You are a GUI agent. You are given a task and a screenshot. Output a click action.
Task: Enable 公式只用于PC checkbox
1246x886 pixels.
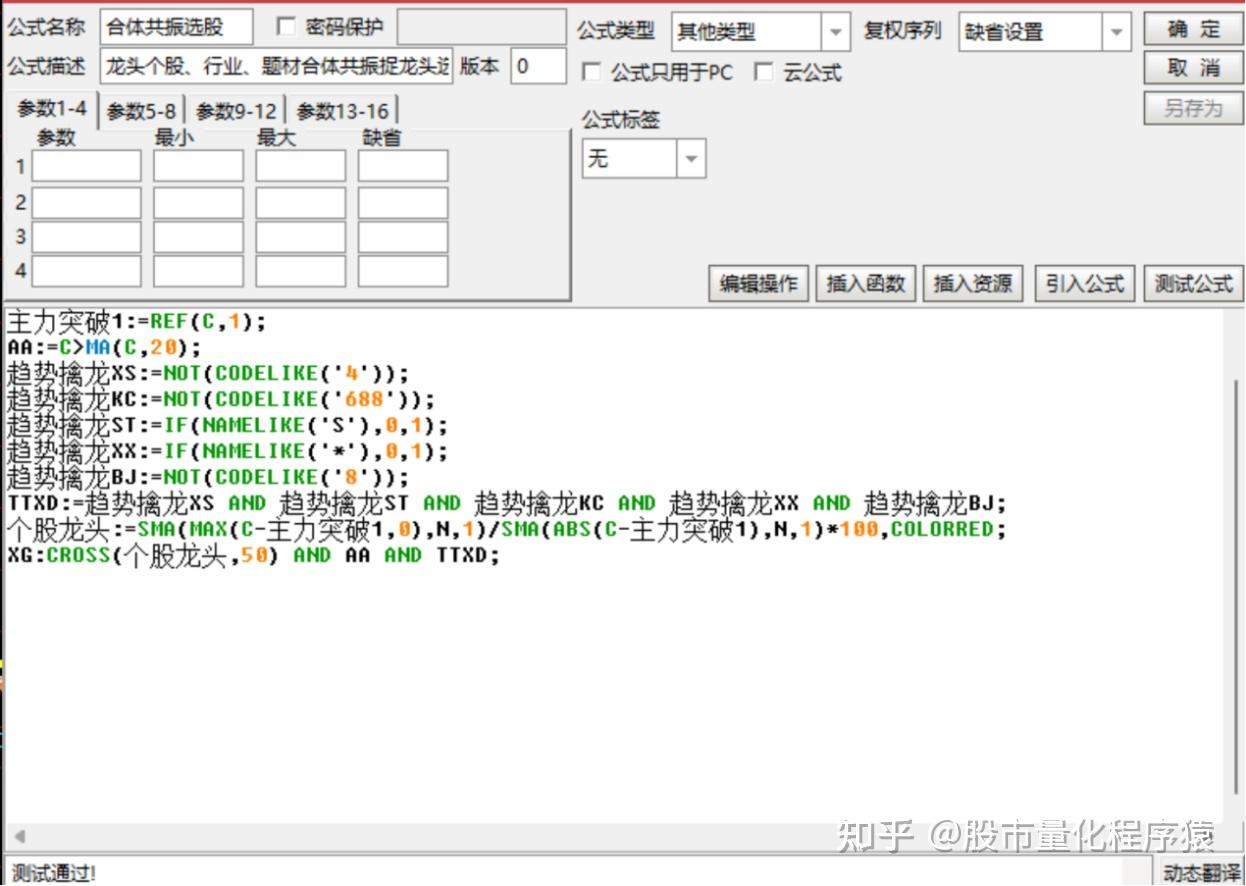tap(591, 72)
